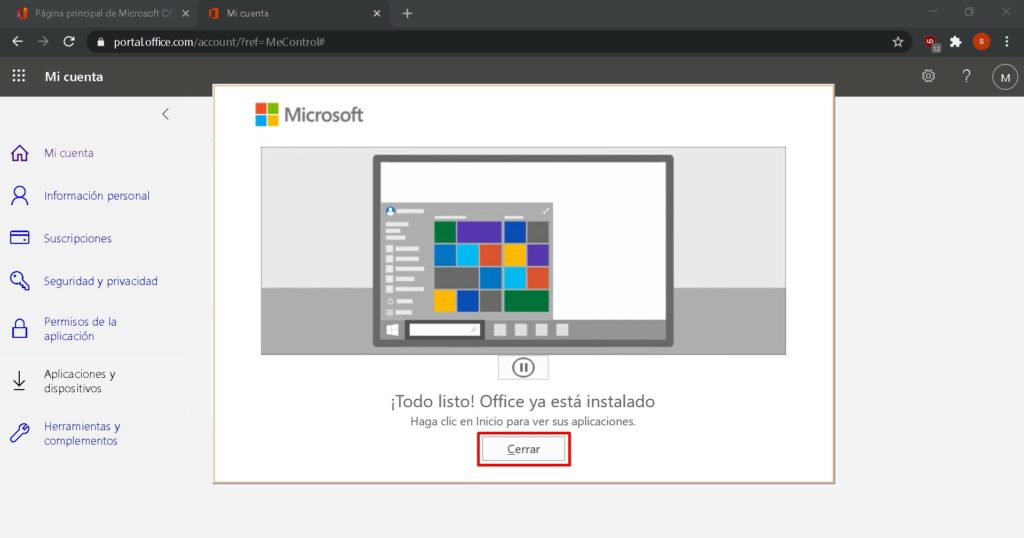Image resolution: width=1024 pixels, height=538 pixels.
Task: Go to the Suscripciones page
Action: tap(77, 239)
